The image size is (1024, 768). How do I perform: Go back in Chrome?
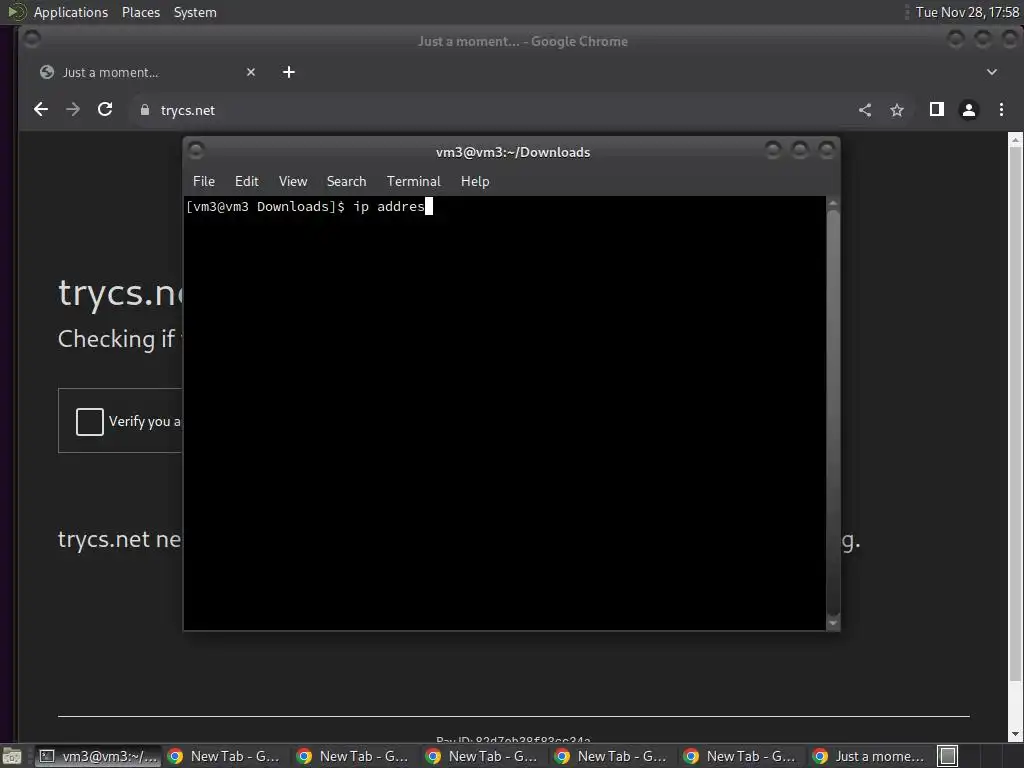pyautogui.click(x=41, y=110)
